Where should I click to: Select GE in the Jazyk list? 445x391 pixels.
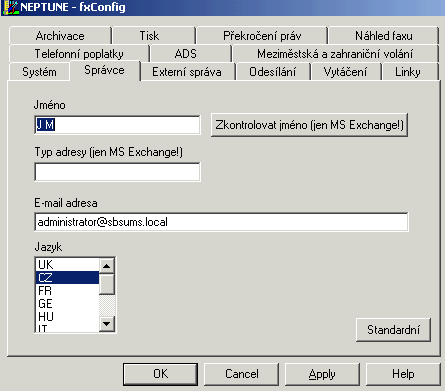(67, 304)
